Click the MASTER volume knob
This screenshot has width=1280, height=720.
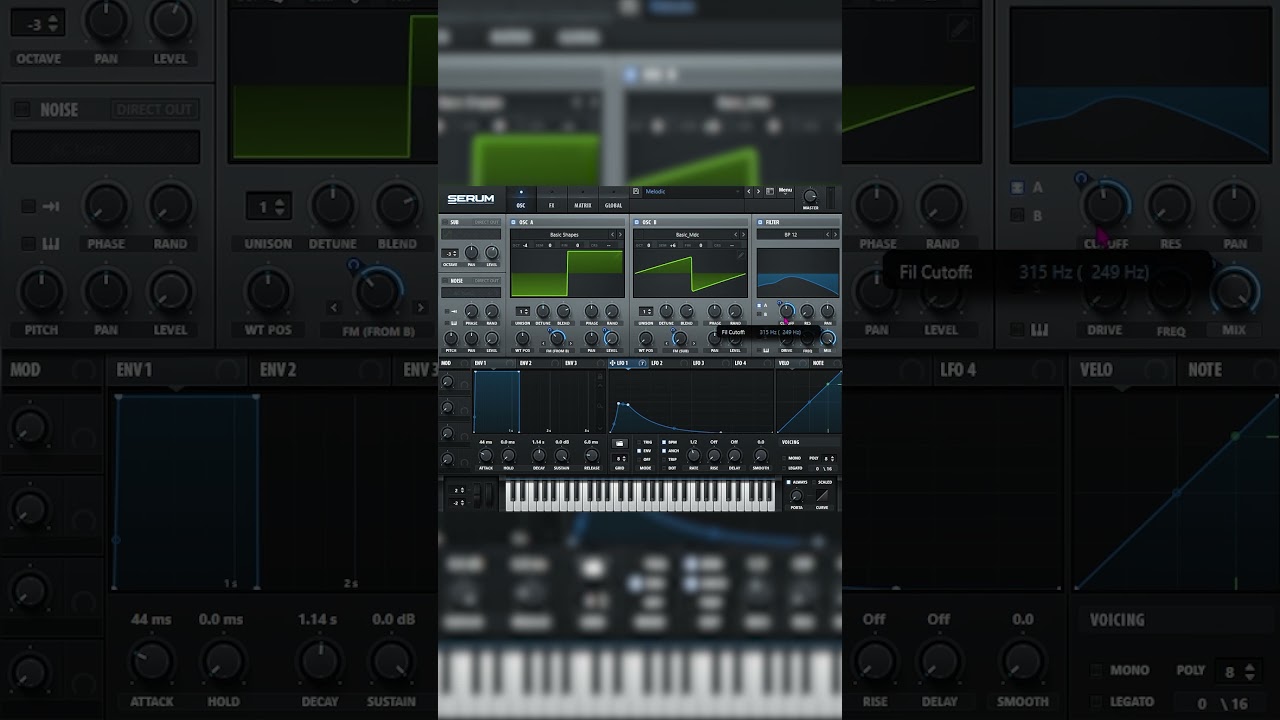810,196
